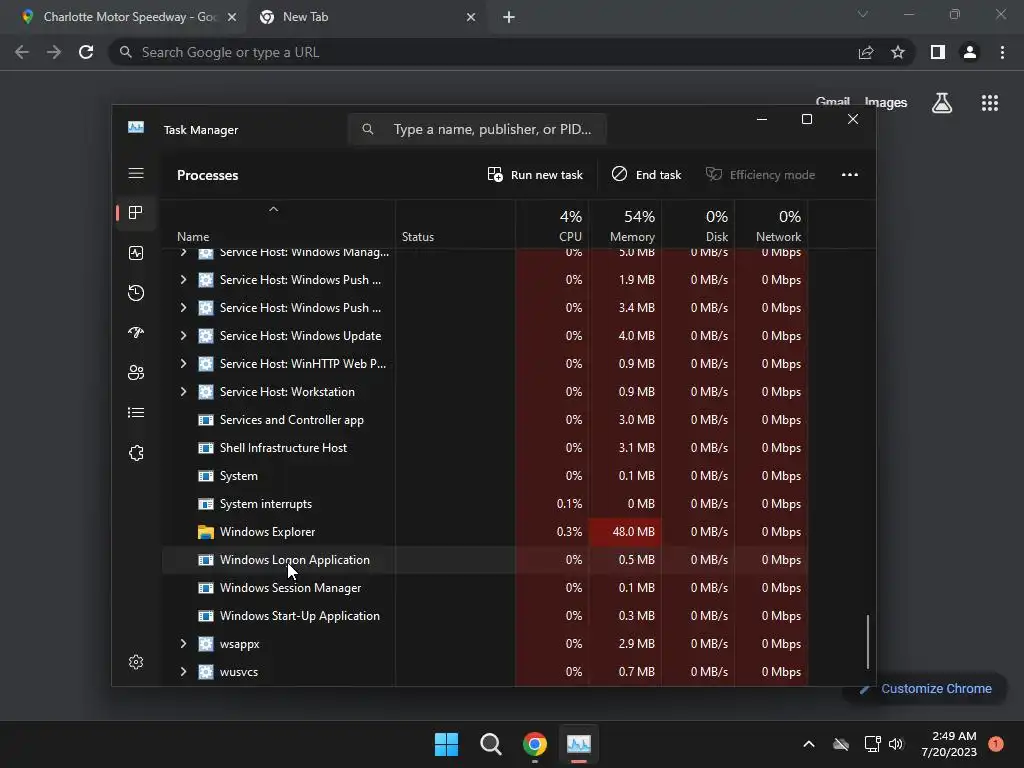Open Windows Start menu
Viewport: 1024px width, 768px height.
point(447,744)
